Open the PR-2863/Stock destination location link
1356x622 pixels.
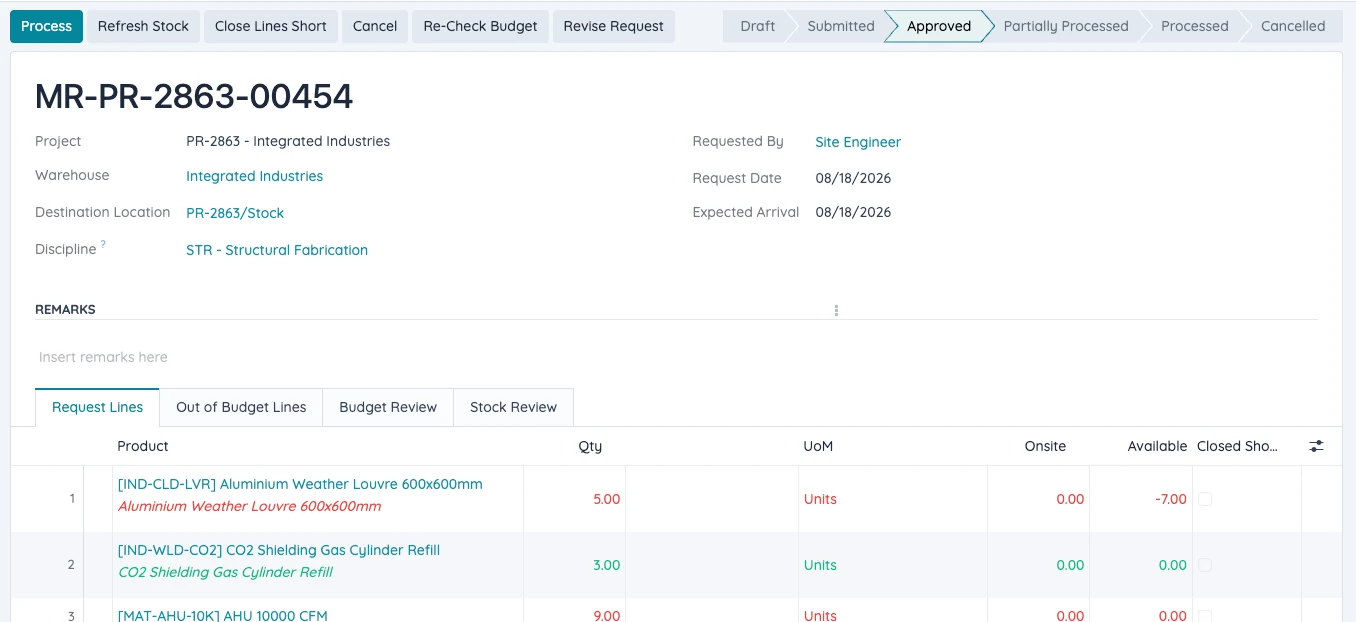tap(235, 213)
